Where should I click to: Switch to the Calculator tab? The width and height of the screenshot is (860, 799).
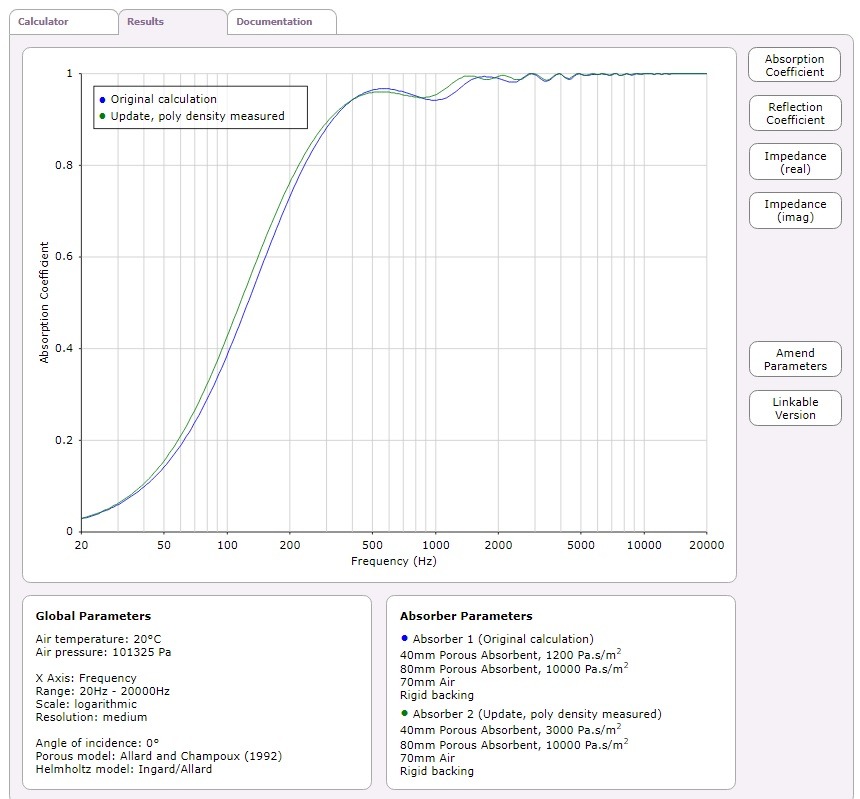click(64, 22)
